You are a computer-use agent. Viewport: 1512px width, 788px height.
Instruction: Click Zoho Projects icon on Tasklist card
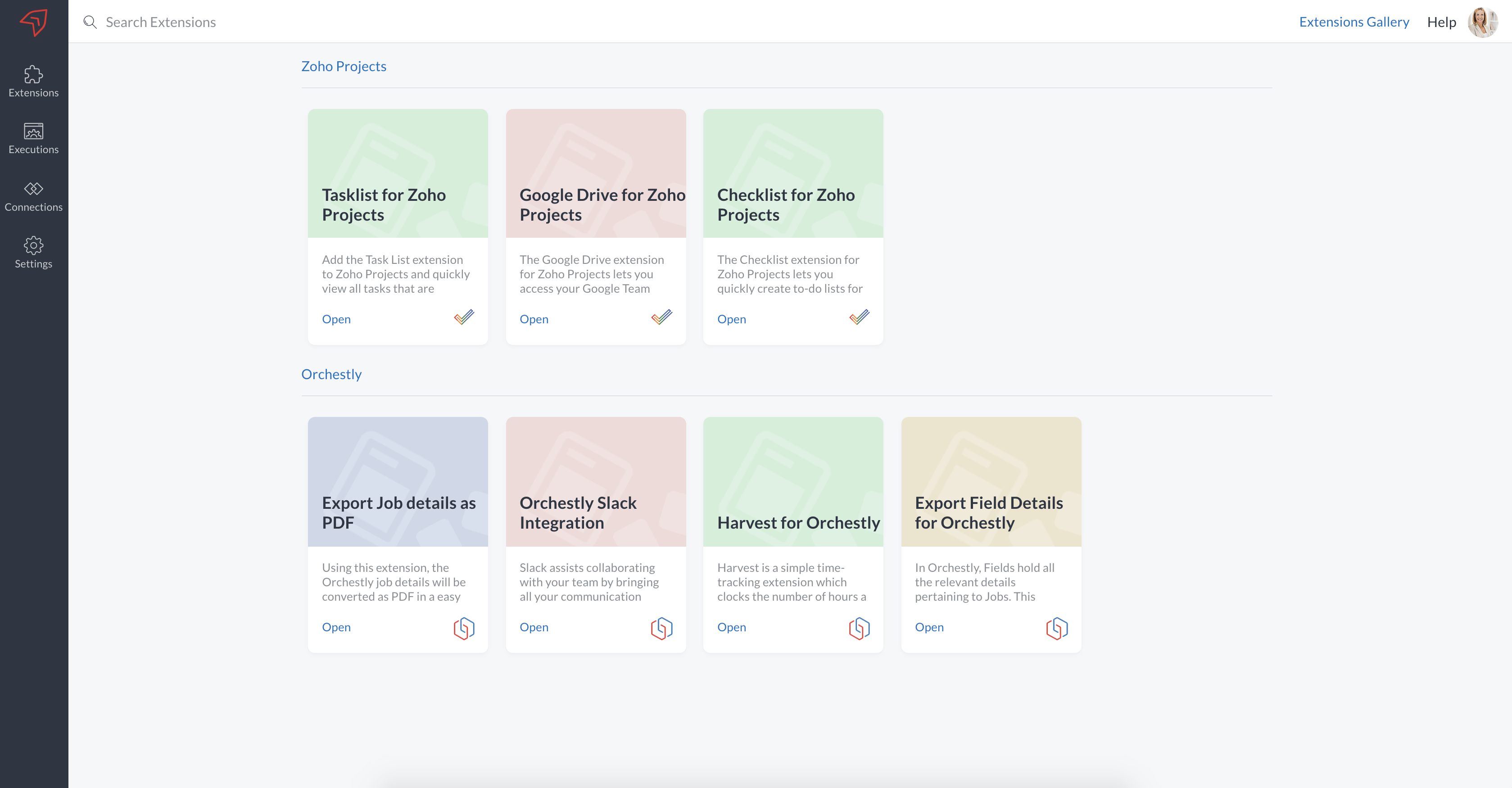(x=464, y=317)
